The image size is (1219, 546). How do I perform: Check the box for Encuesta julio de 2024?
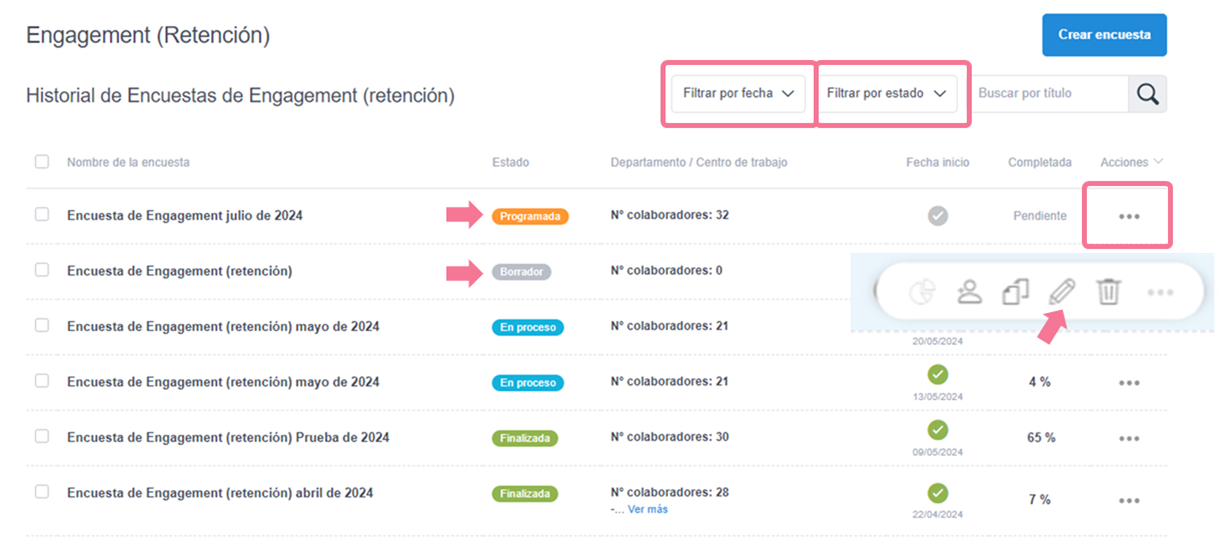tap(42, 214)
